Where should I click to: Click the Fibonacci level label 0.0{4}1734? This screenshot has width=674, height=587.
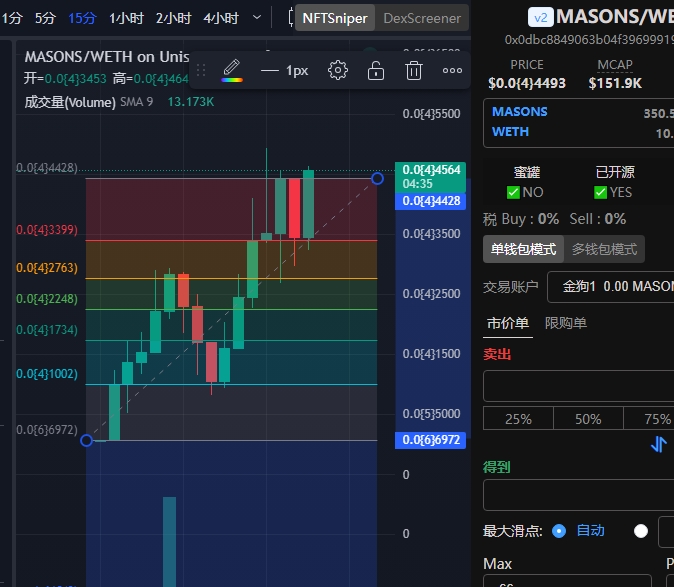pyautogui.click(x=47, y=330)
